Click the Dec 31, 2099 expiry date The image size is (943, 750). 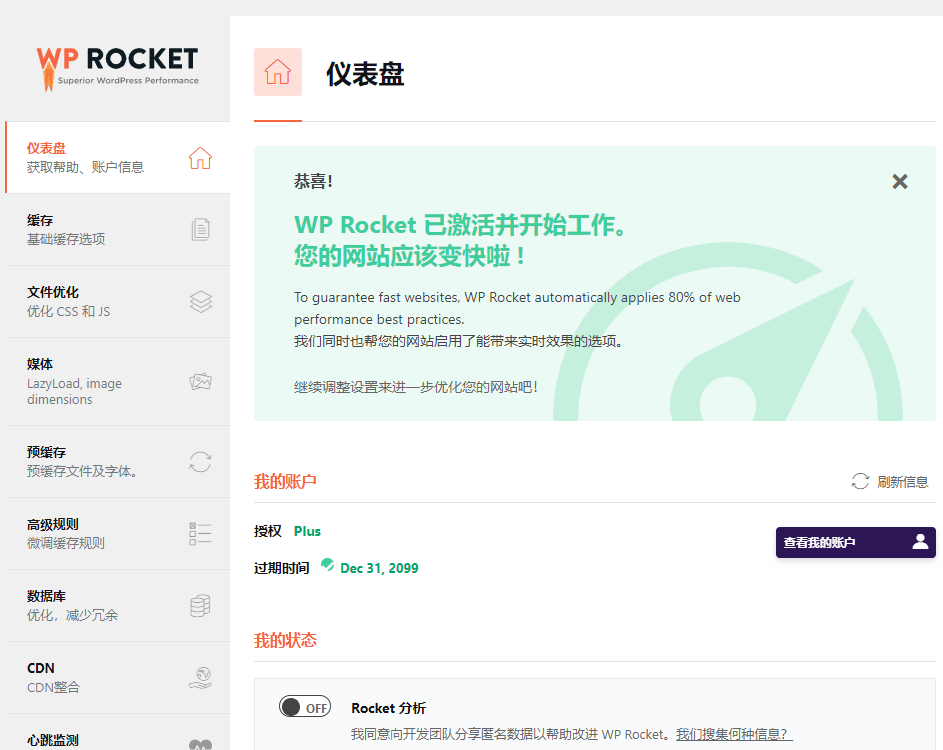(379, 568)
